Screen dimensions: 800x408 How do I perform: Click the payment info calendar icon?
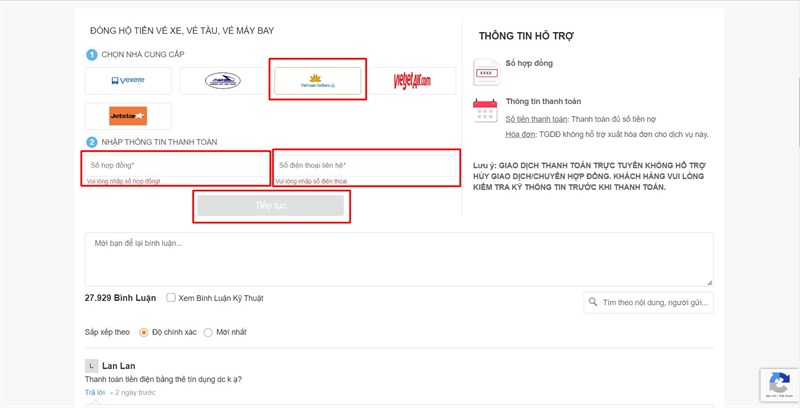486,109
